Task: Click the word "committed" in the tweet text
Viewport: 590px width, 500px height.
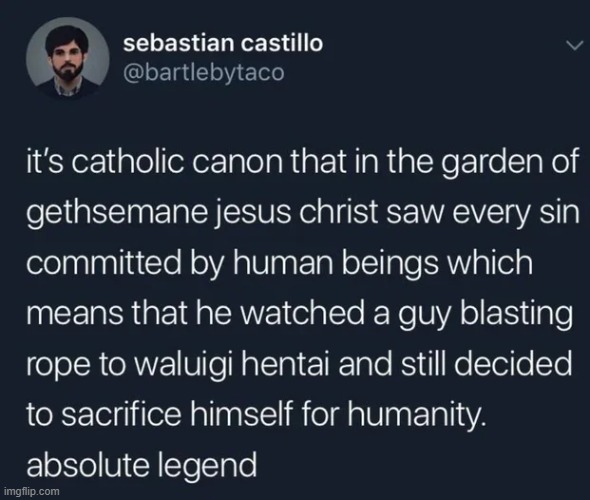Action: click(104, 263)
